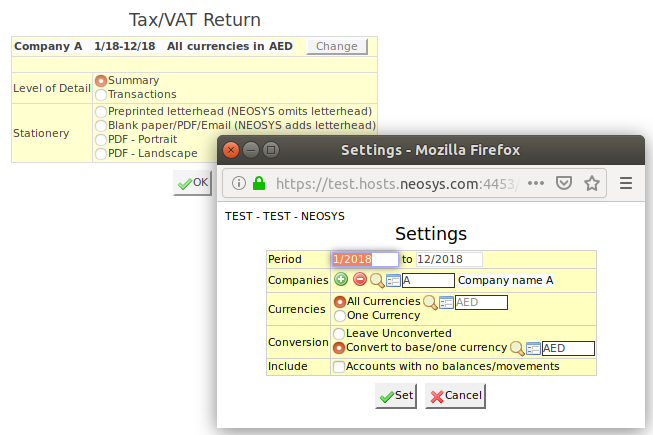Screen dimensions: 653x435
Task: Choose Preprinted letterhead stationery option
Action: 101,112
